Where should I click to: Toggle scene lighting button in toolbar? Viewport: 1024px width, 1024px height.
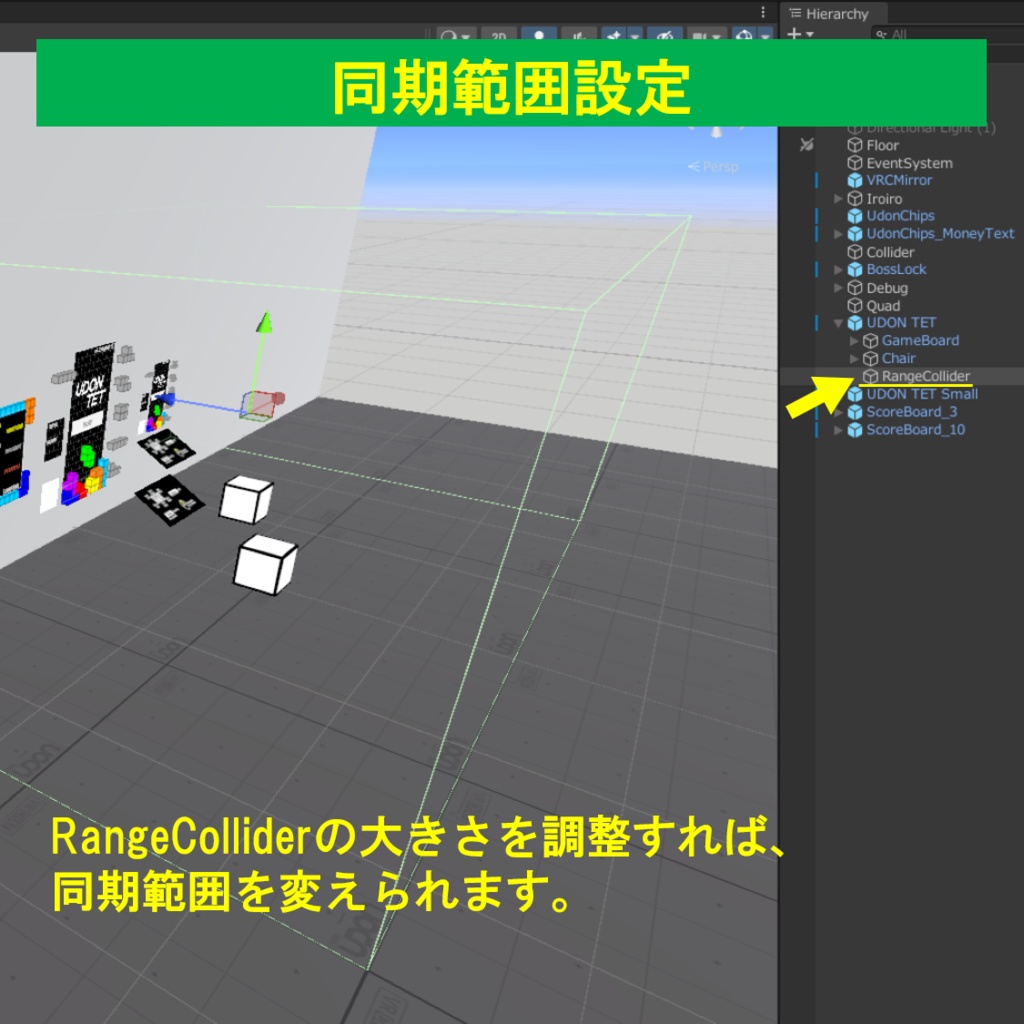tap(539, 34)
